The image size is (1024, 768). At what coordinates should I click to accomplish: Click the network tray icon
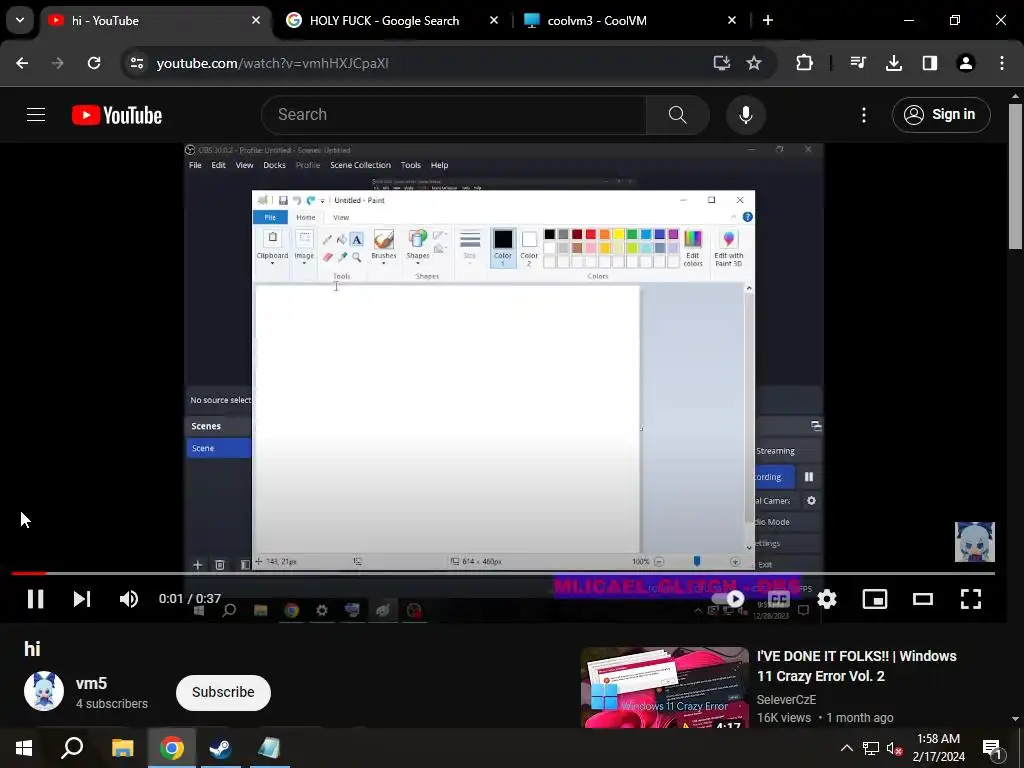coord(871,748)
